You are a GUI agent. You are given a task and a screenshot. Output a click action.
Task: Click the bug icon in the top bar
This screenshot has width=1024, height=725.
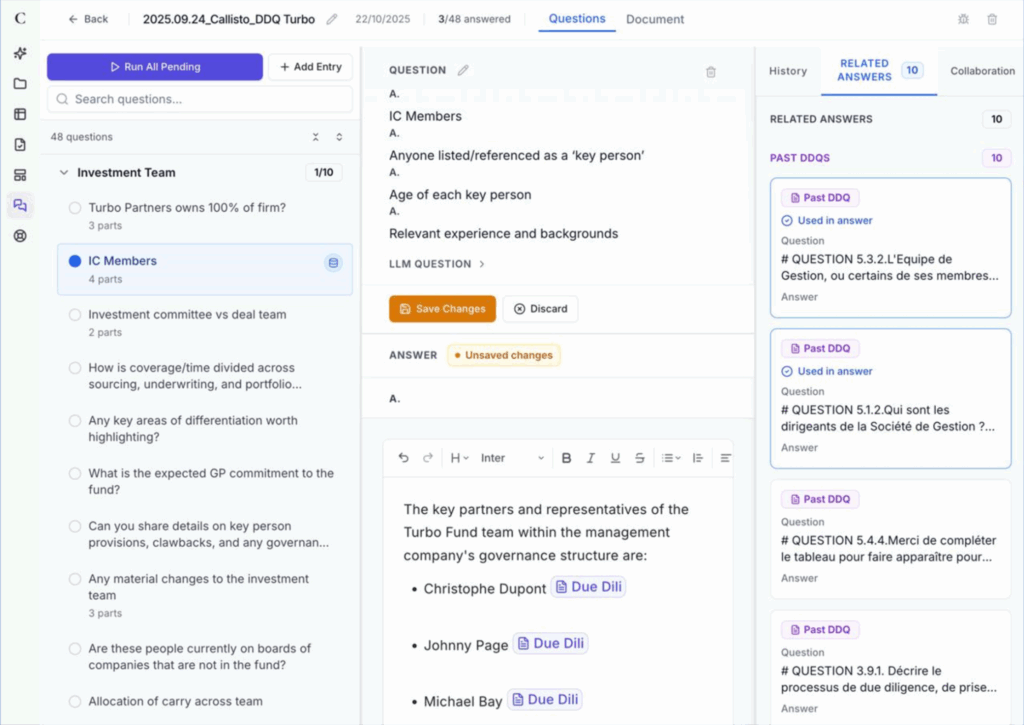coord(963,19)
